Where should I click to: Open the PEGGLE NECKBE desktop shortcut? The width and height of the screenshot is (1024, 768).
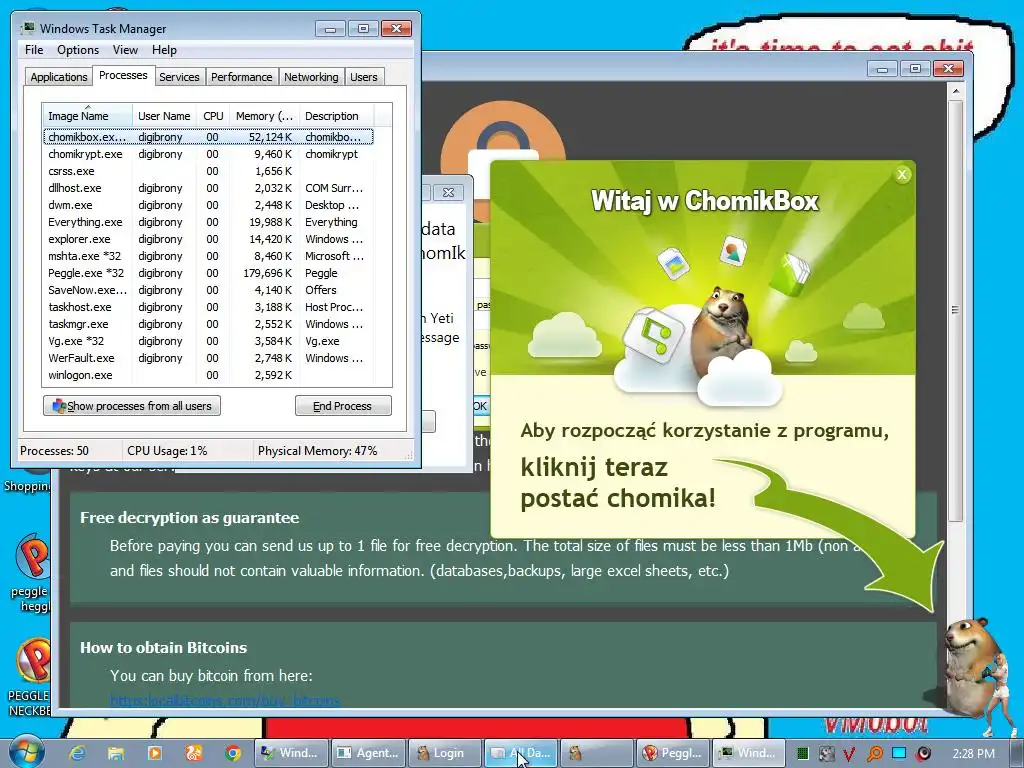click(30, 677)
